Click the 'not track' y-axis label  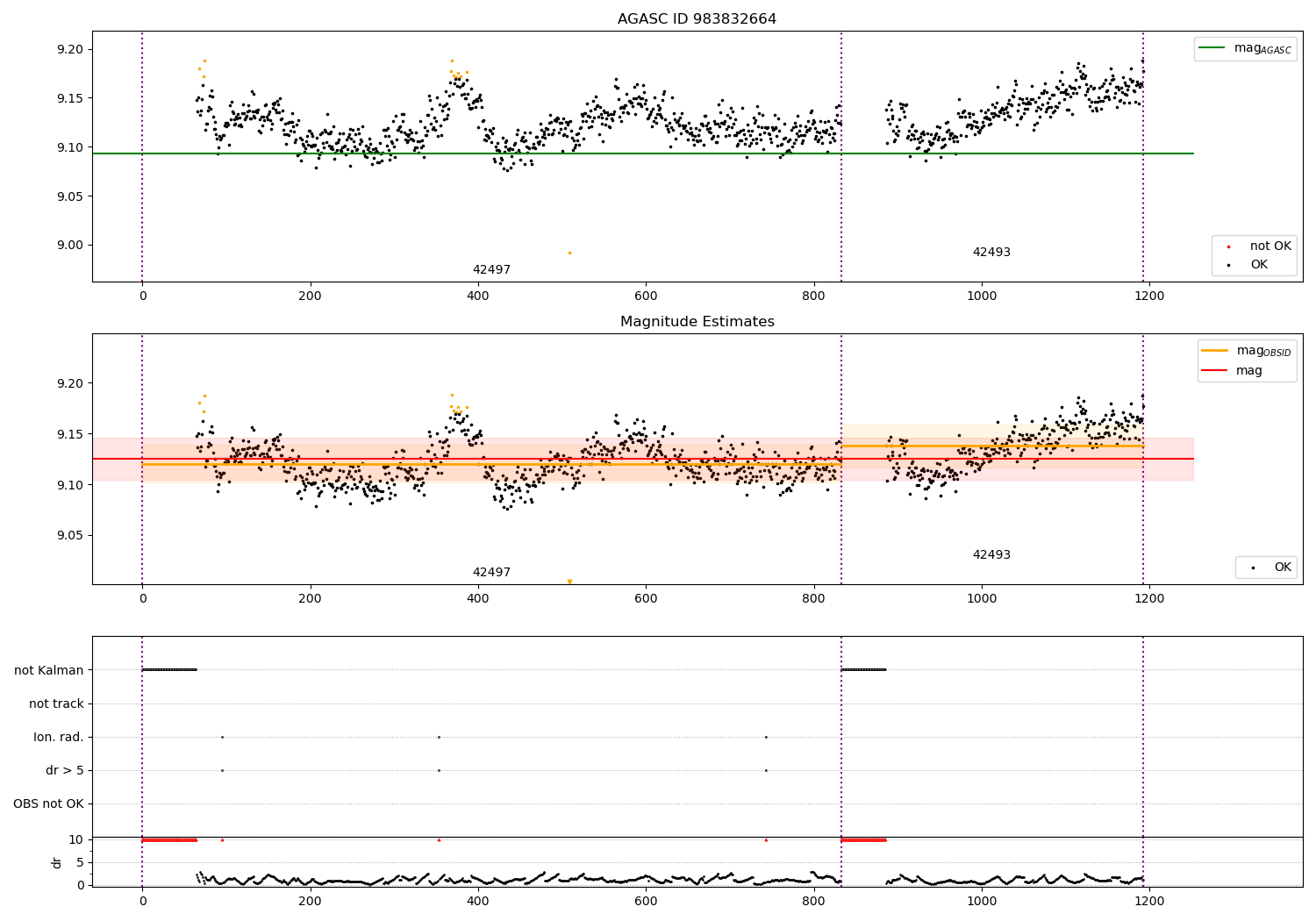56,703
